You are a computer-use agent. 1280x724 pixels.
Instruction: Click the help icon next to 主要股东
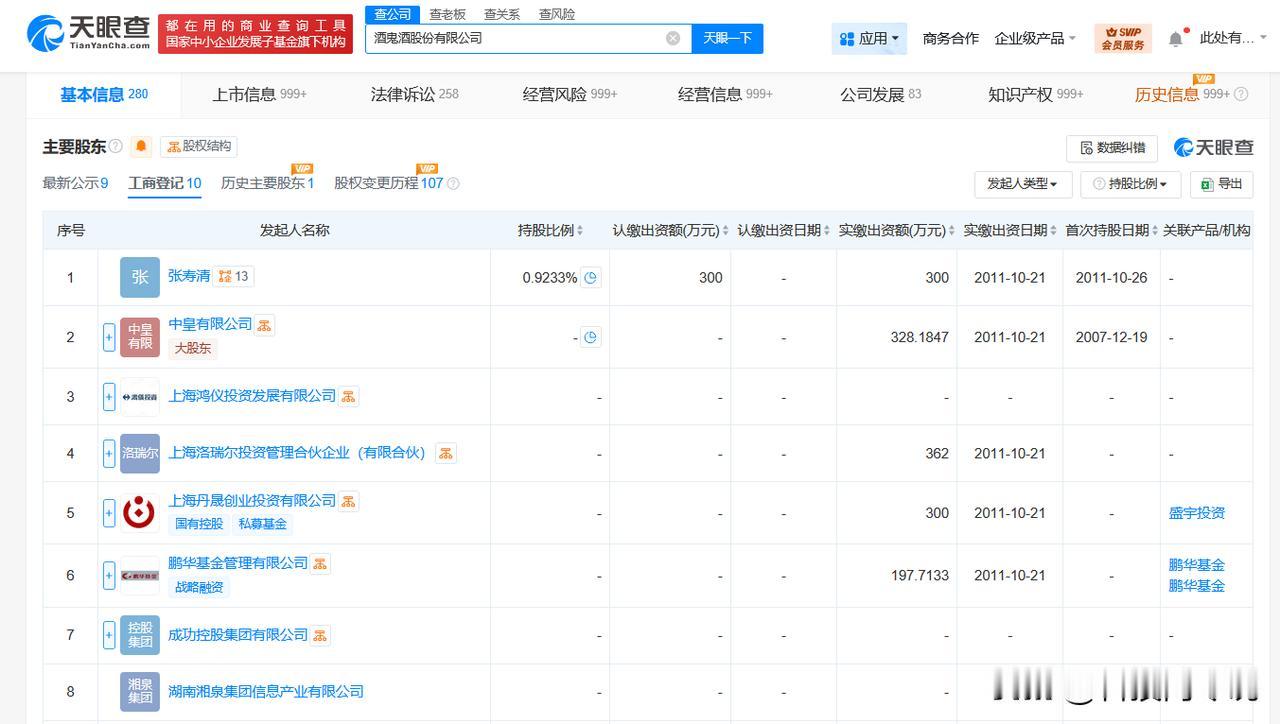tap(116, 147)
